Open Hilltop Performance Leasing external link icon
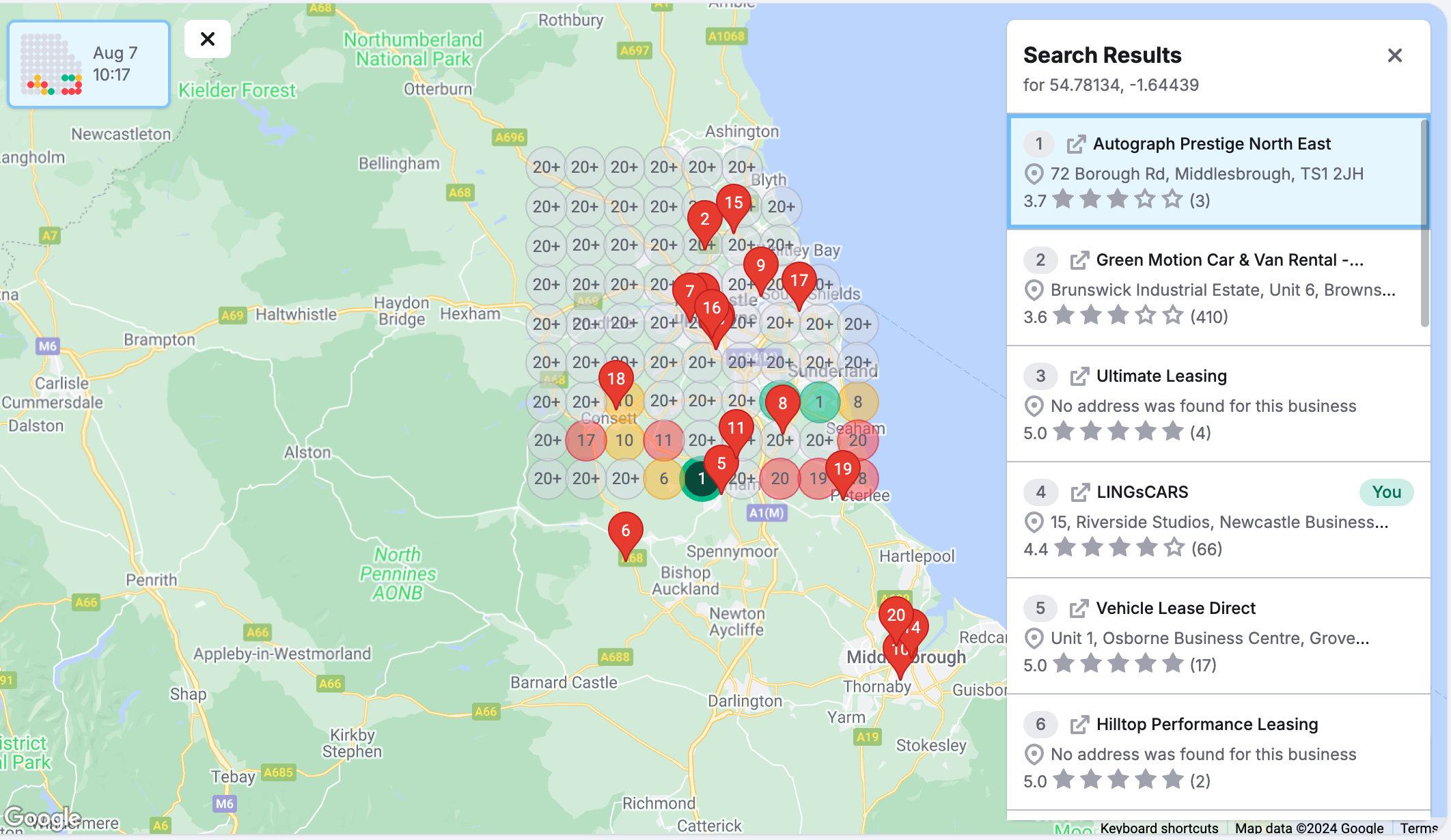Viewport: 1451px width, 840px height. point(1079,725)
